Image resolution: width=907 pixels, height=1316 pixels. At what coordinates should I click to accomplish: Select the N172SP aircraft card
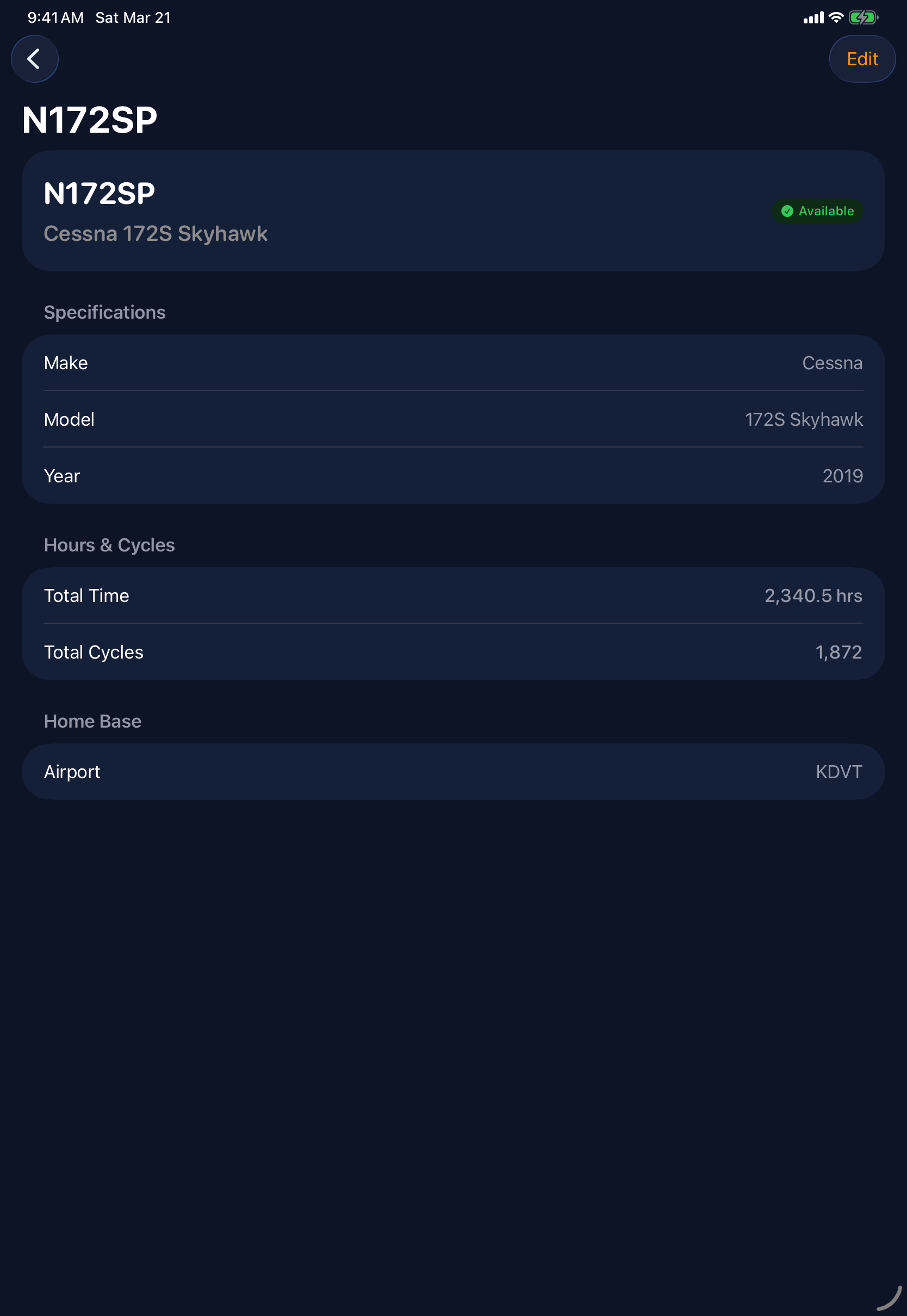453,210
